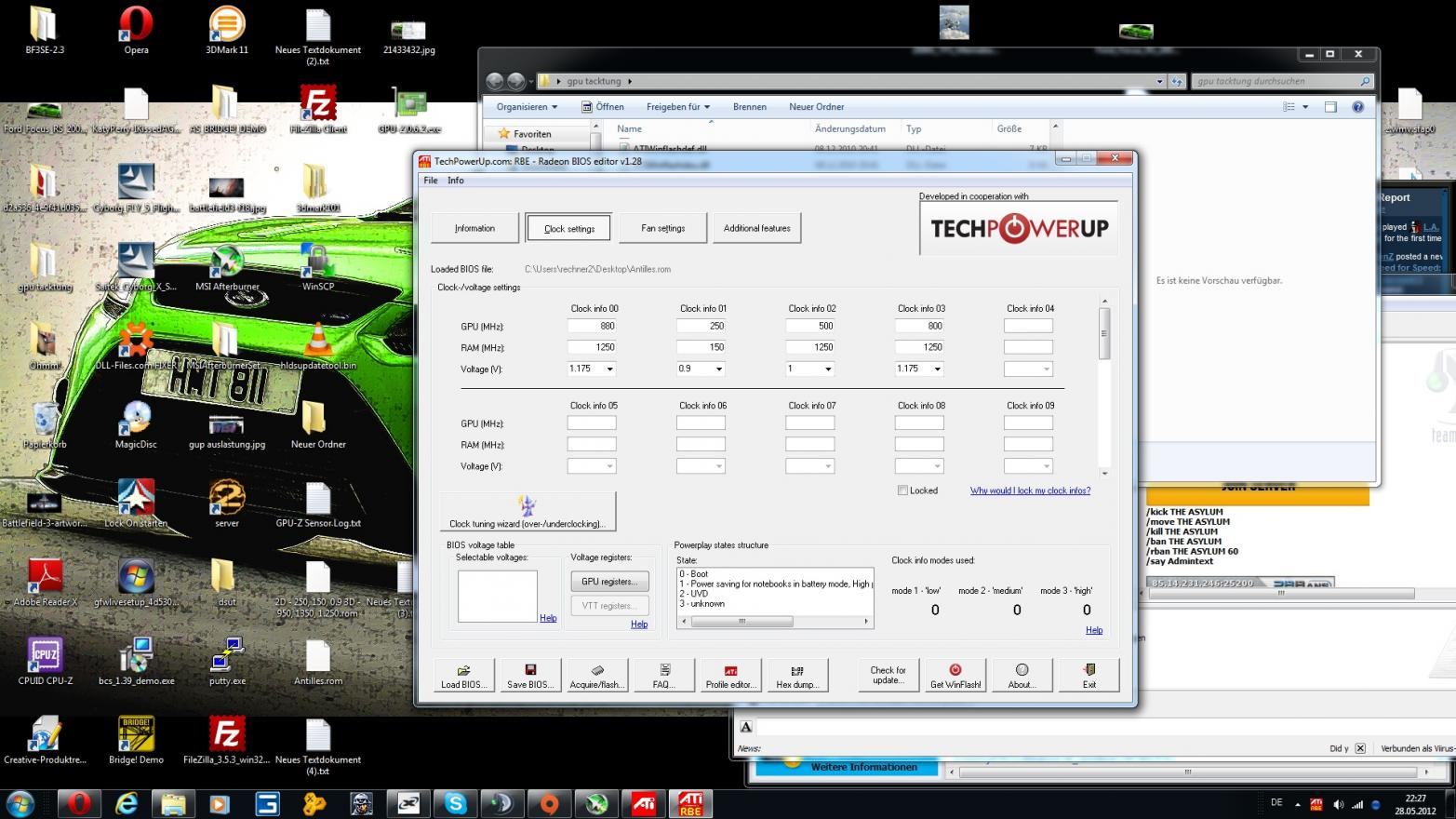Select the FileZilla Client desktop icon
1456x819 pixels.
tap(318, 110)
